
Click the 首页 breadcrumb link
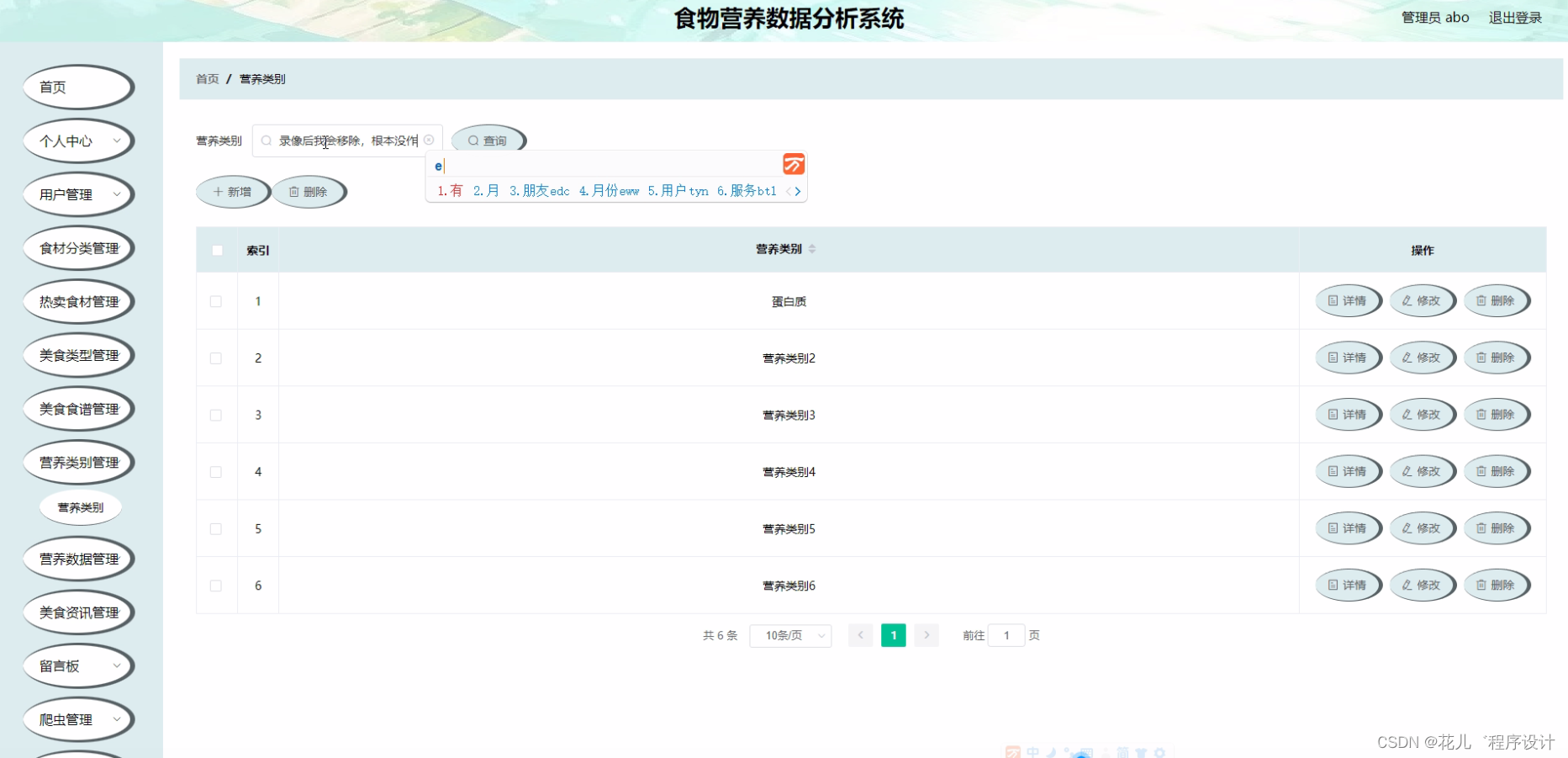point(207,78)
